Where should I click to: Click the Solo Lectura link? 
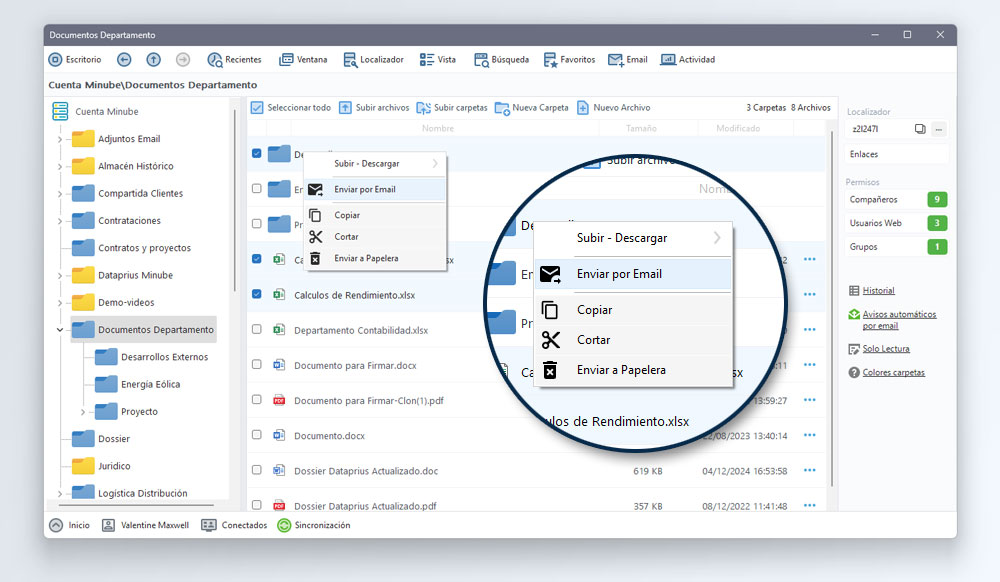click(x=886, y=349)
